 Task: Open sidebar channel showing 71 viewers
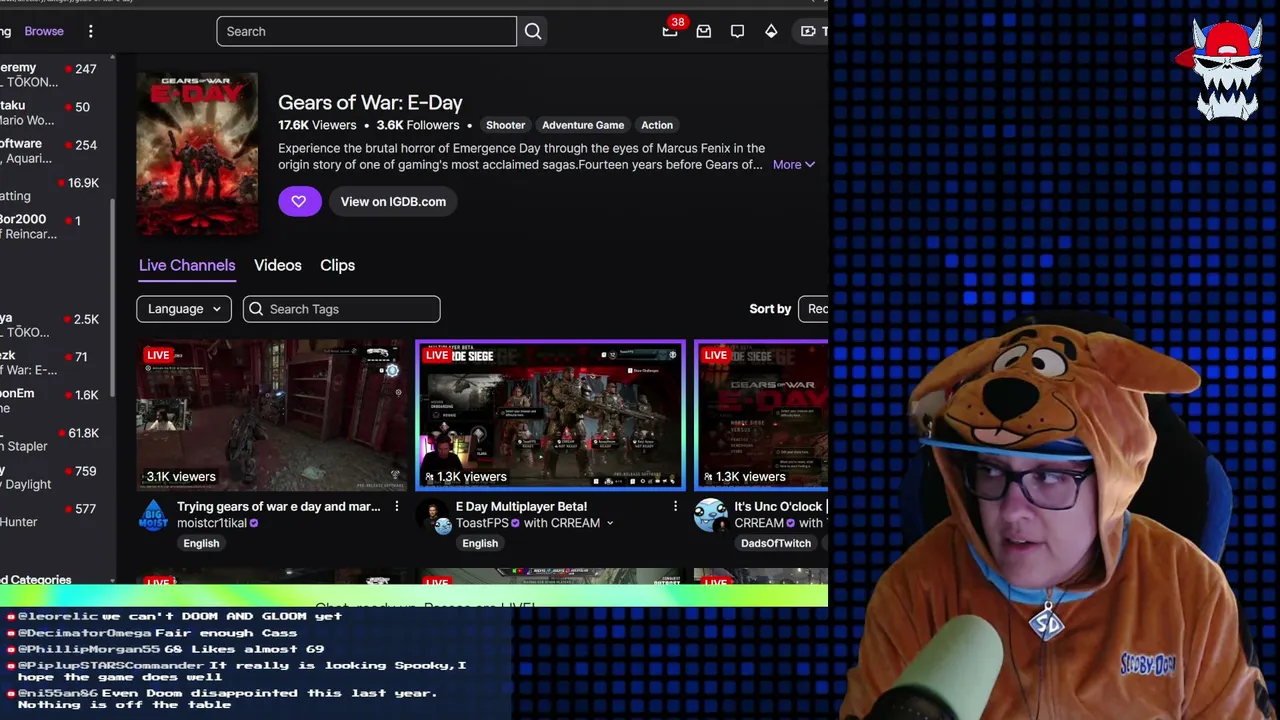pyautogui.click(x=50, y=362)
